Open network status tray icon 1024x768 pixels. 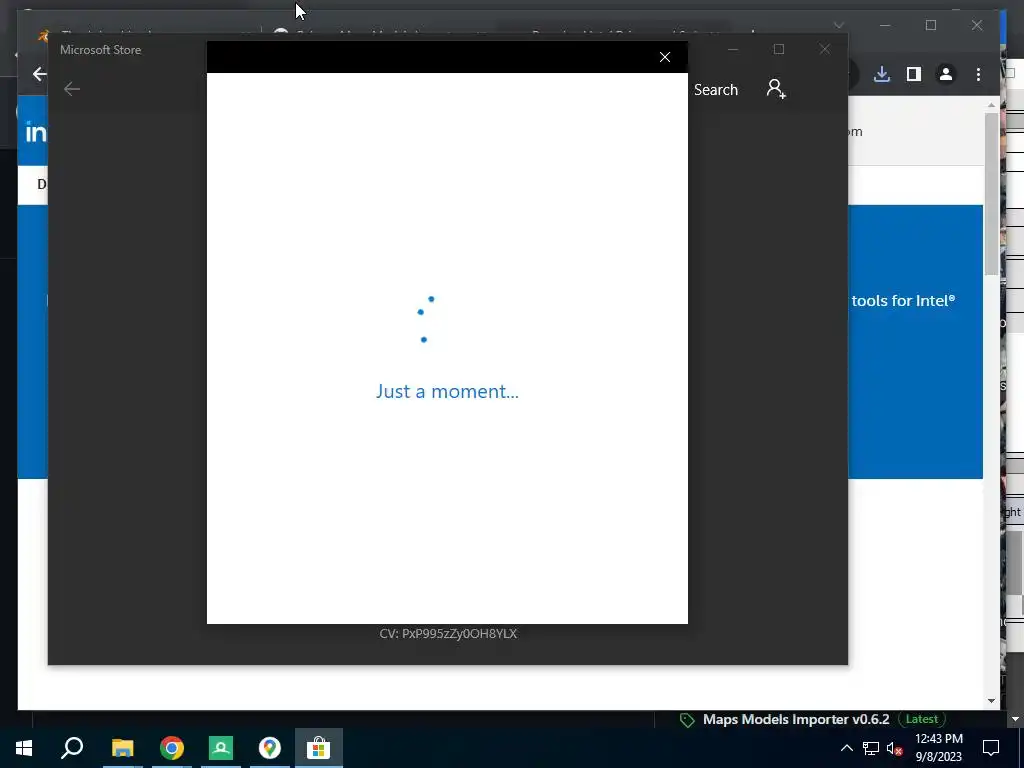point(871,748)
